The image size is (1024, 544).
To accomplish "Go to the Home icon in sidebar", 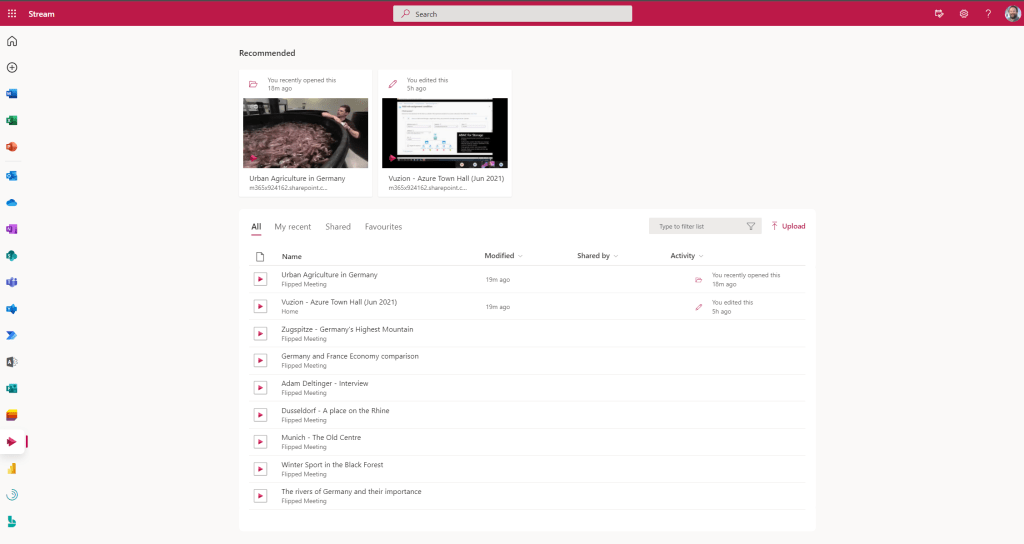I will [x=12, y=41].
